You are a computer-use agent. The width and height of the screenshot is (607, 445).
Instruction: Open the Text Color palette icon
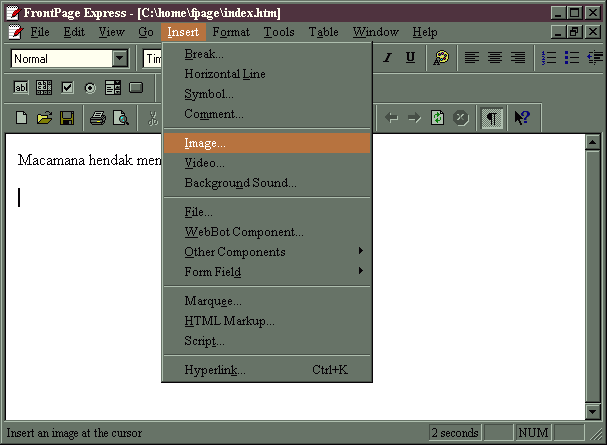pyautogui.click(x=441, y=58)
